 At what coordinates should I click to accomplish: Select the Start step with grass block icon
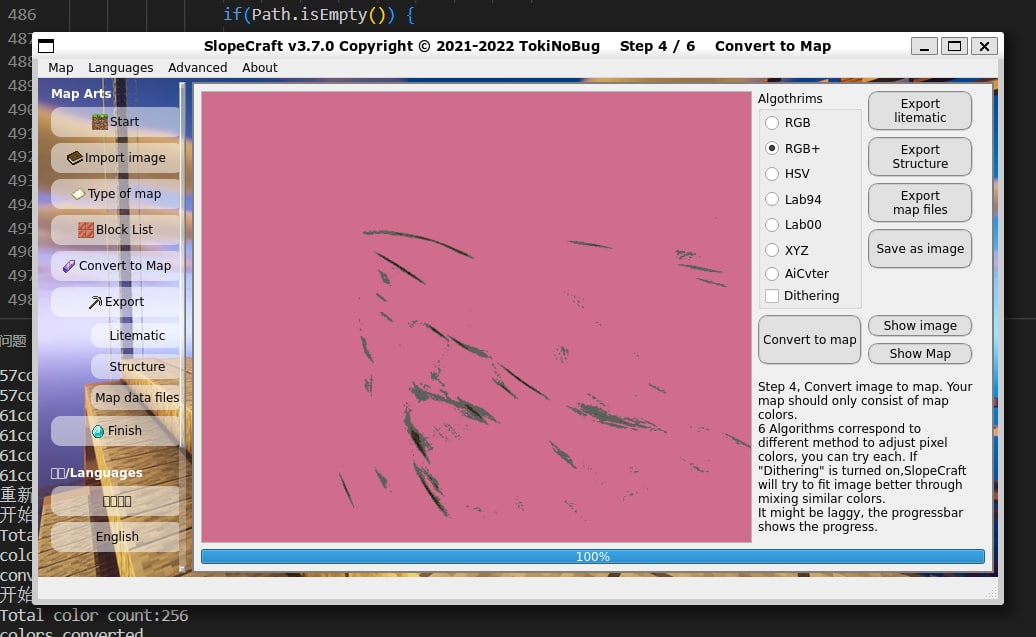point(113,121)
